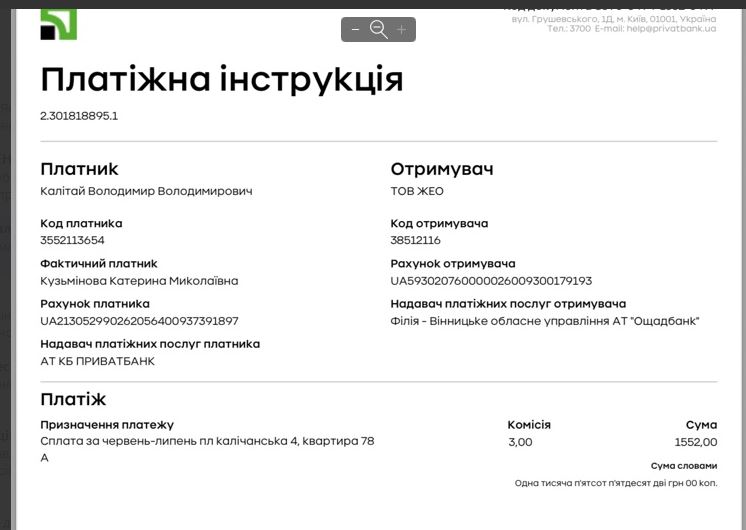
Task: Click the commission value 3,00
Action: click(520, 441)
